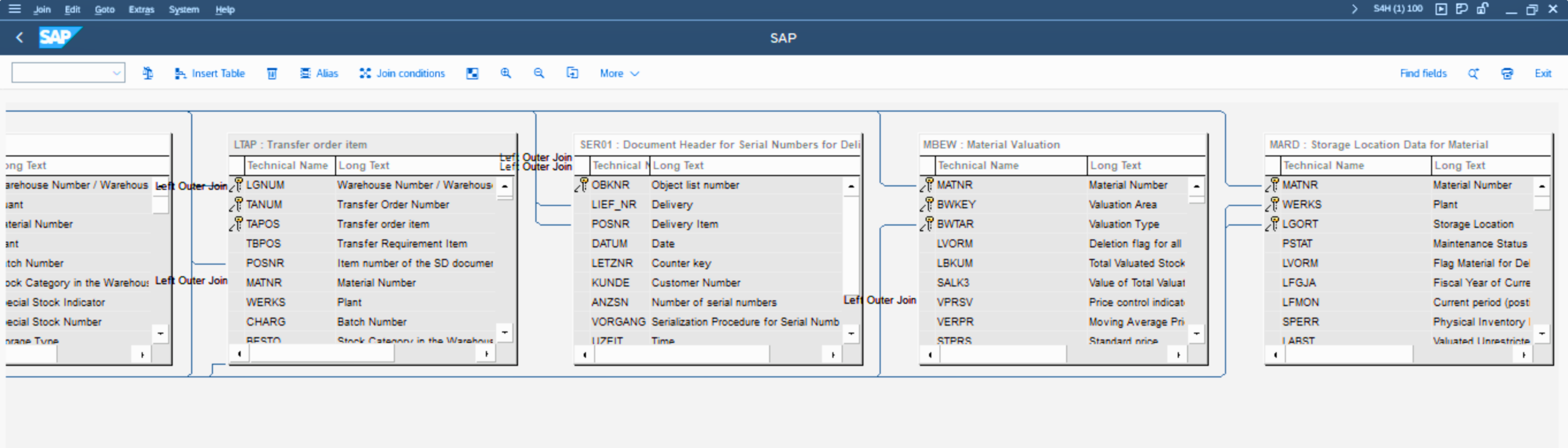Screen dimensions: 1568x448
Task: Click the printer icon near Exit
Action: point(1507,73)
